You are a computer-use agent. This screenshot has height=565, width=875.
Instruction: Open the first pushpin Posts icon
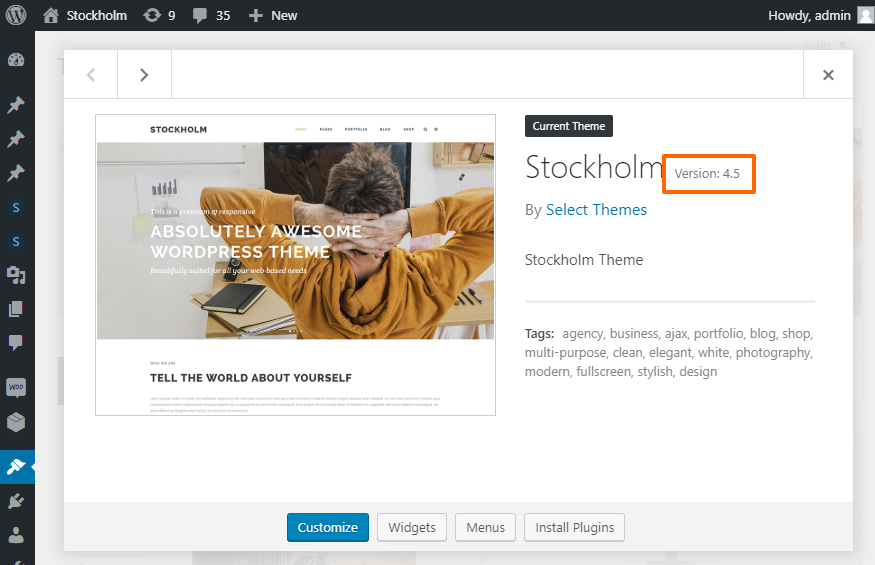coord(16,104)
